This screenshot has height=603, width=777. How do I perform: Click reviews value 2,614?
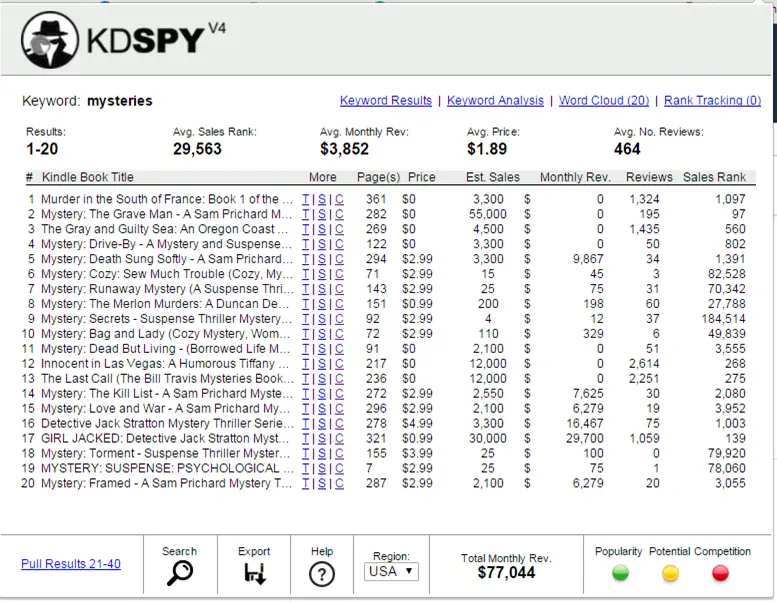(x=644, y=364)
